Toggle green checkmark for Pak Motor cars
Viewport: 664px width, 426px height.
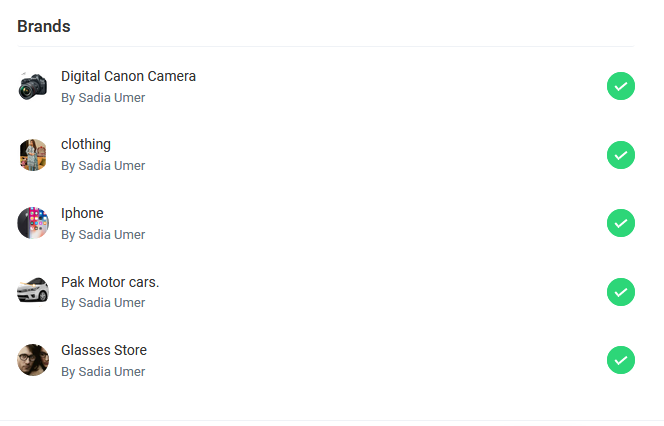click(621, 292)
